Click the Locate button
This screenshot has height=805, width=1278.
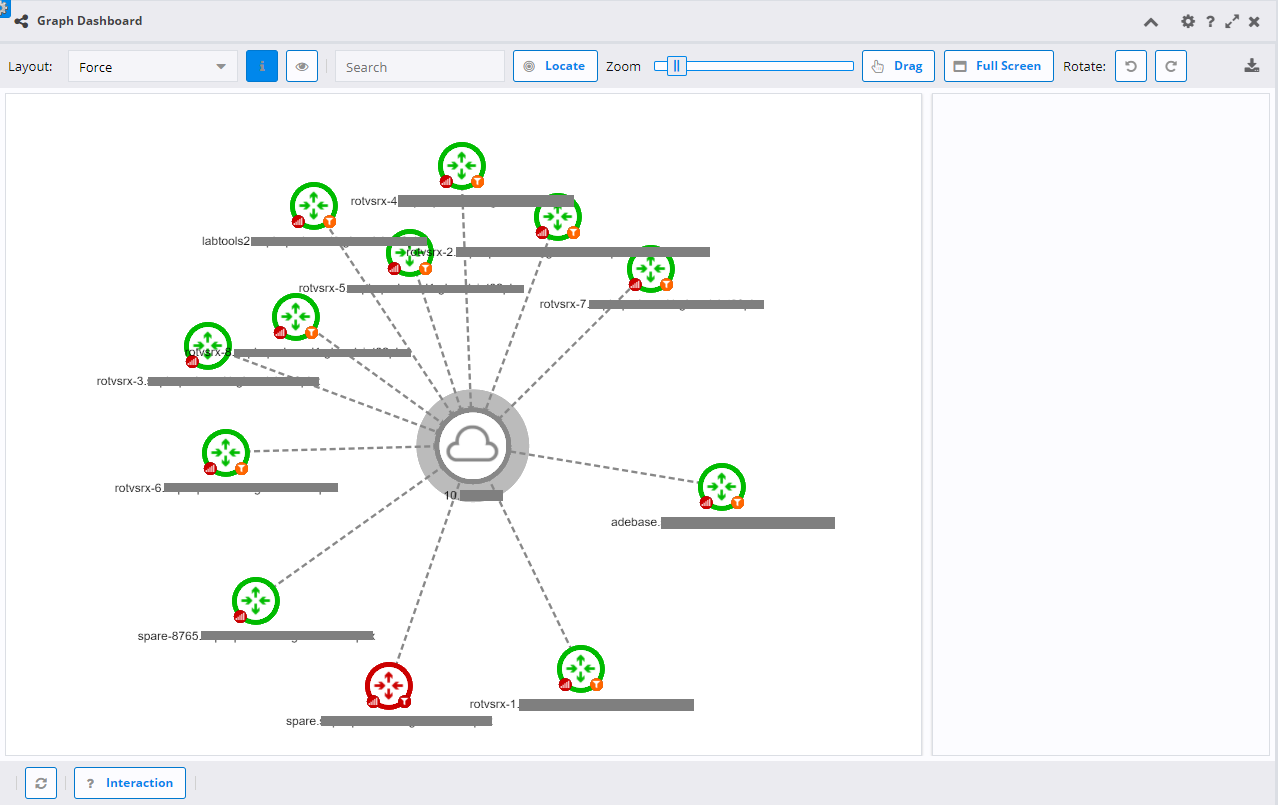[x=555, y=66]
